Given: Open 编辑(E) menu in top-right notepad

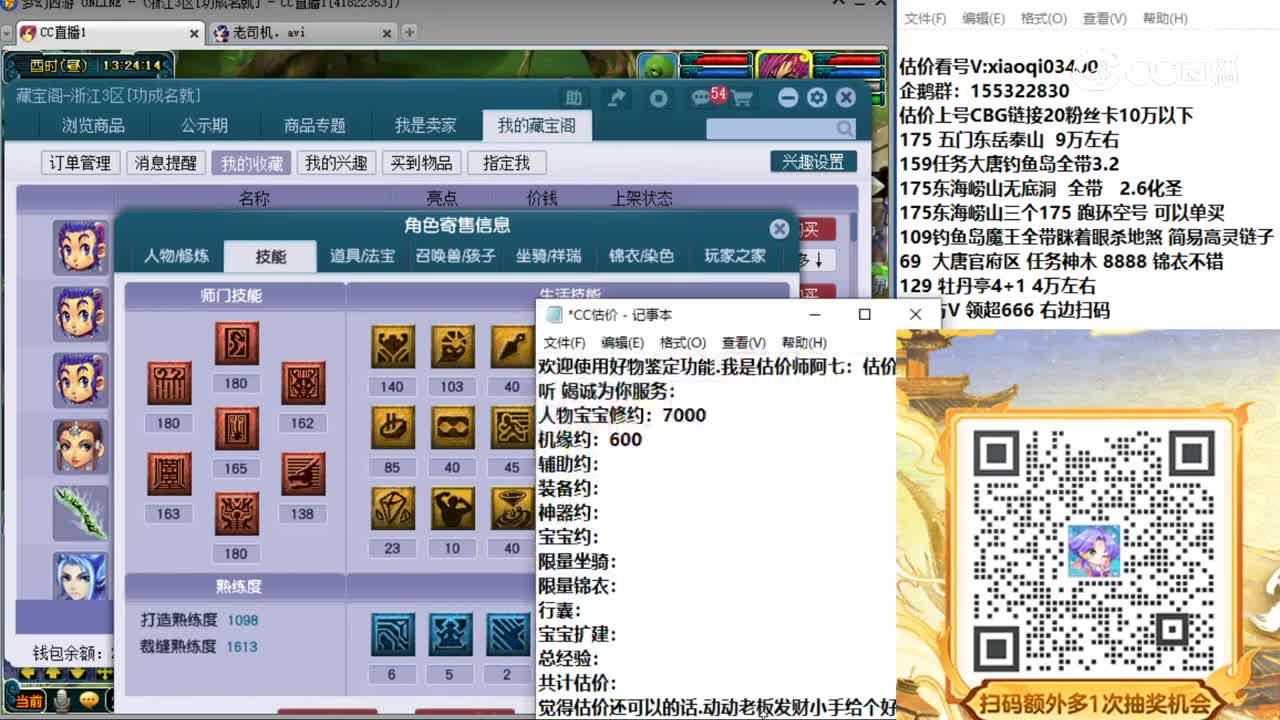Looking at the screenshot, I should click(983, 18).
